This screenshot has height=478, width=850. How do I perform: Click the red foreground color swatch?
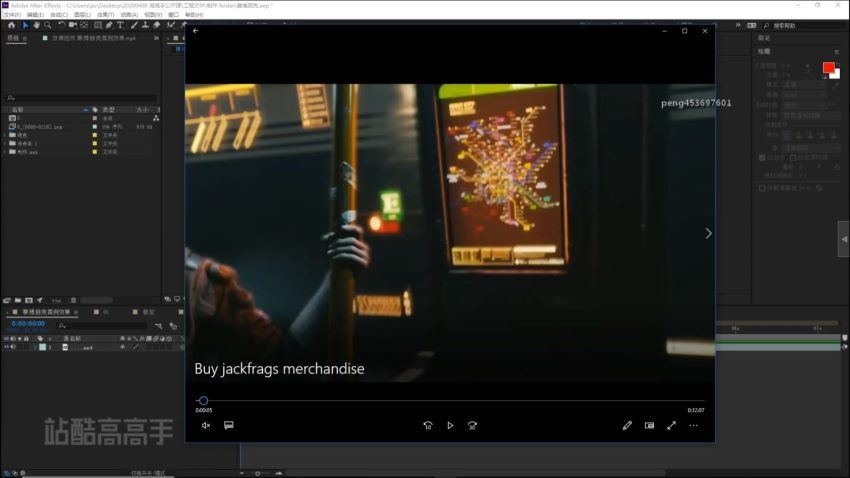coord(828,68)
